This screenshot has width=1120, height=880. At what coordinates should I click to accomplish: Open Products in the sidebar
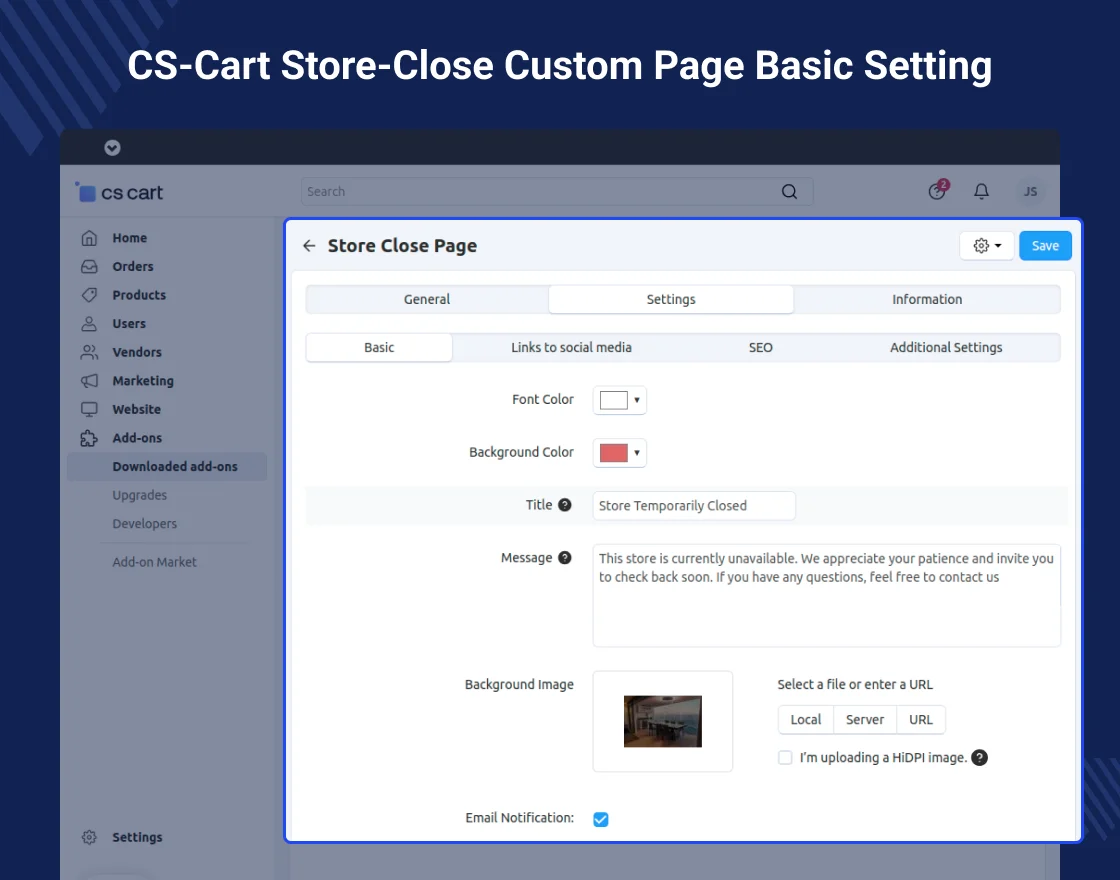pos(139,295)
